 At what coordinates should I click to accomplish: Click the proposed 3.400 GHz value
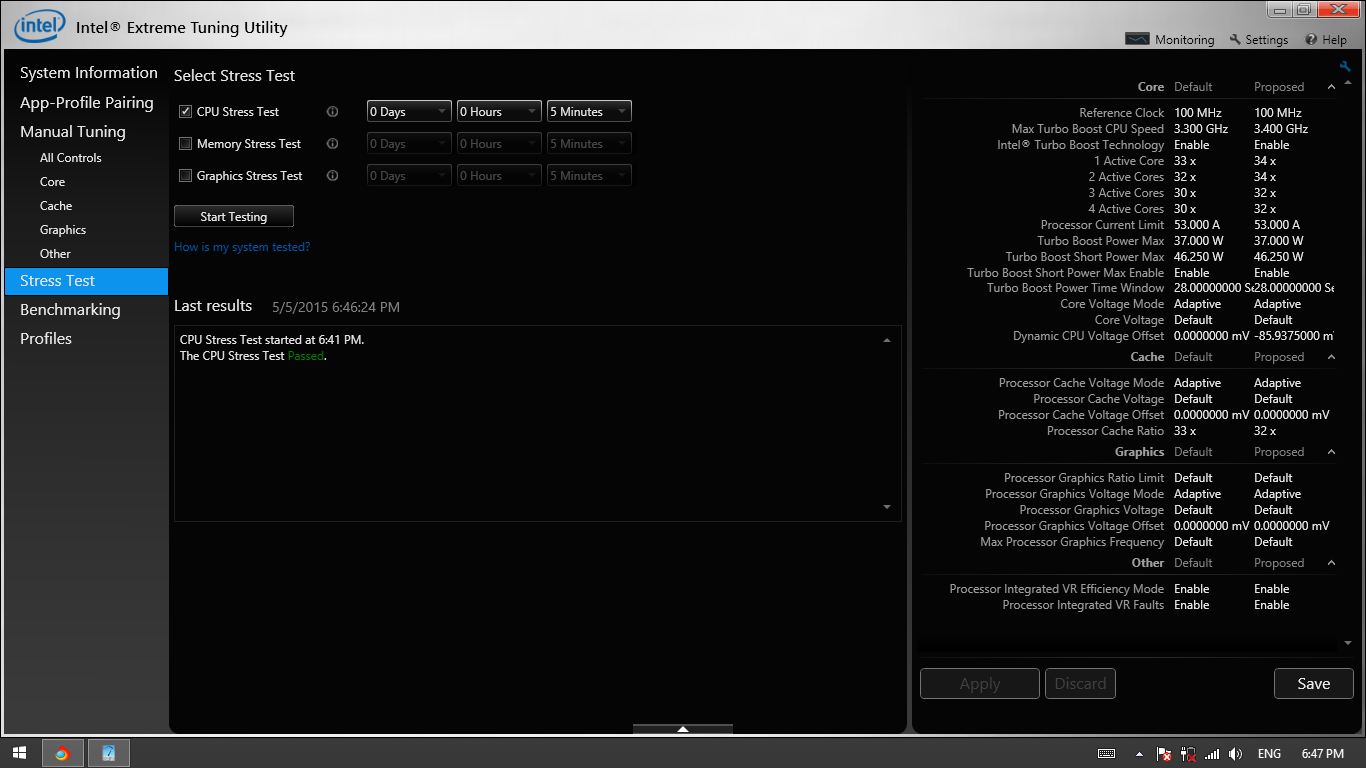[1281, 129]
